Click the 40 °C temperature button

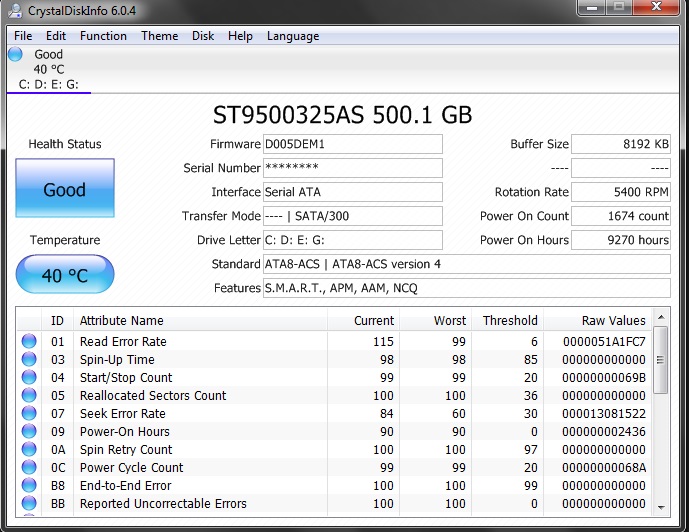coord(65,274)
